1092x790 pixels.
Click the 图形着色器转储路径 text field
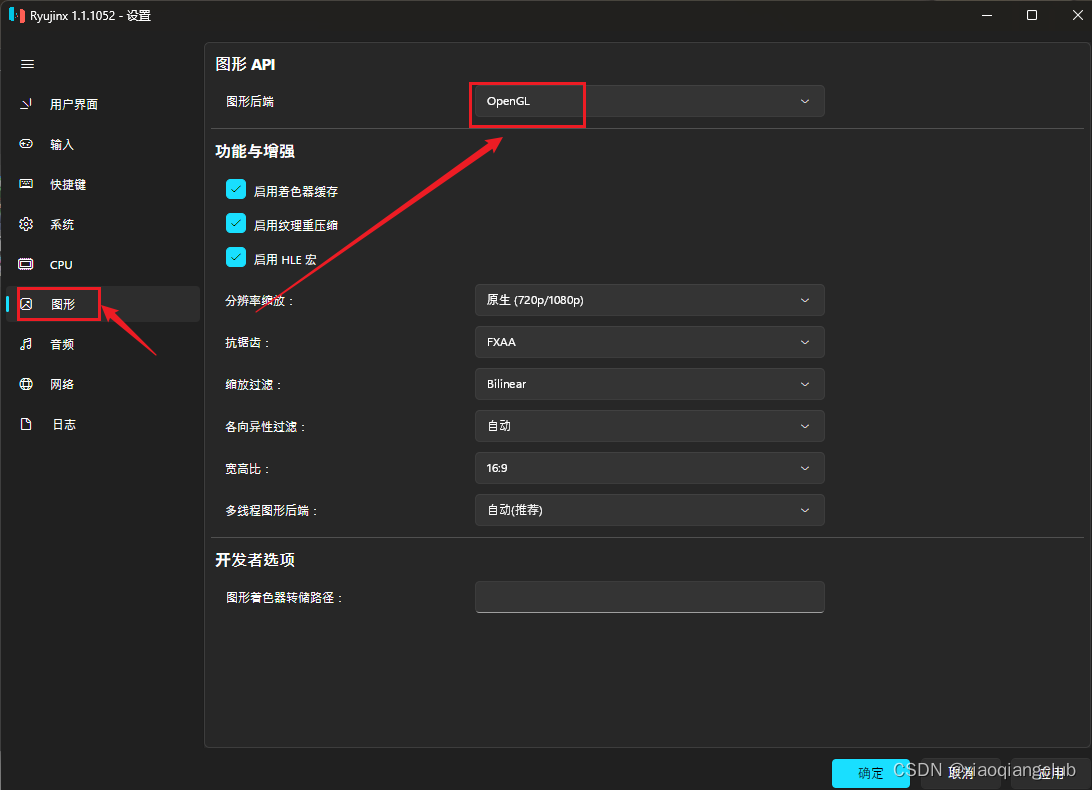tap(649, 597)
